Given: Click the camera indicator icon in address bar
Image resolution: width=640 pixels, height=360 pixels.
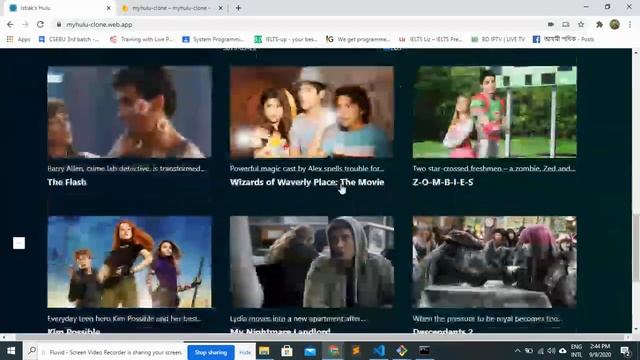Looking at the screenshot, I should click(x=551, y=24).
